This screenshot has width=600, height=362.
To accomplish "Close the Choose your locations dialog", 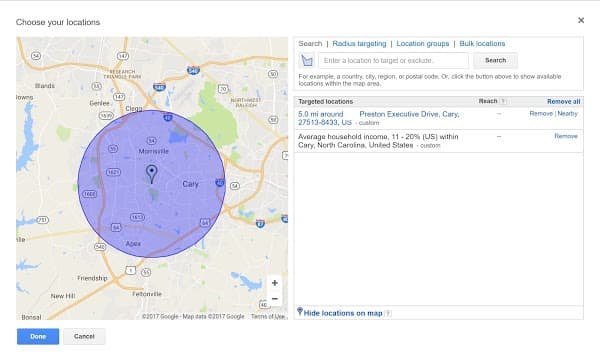I will coord(581,20).
